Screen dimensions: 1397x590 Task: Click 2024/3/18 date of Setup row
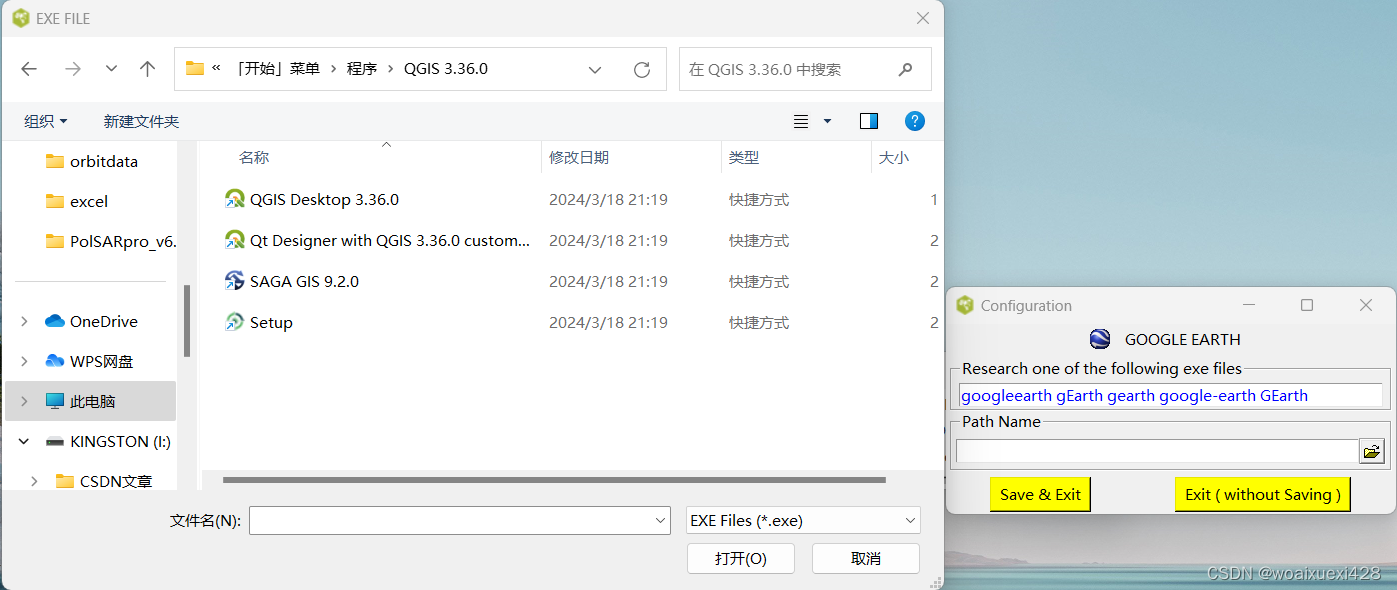[x=608, y=322]
